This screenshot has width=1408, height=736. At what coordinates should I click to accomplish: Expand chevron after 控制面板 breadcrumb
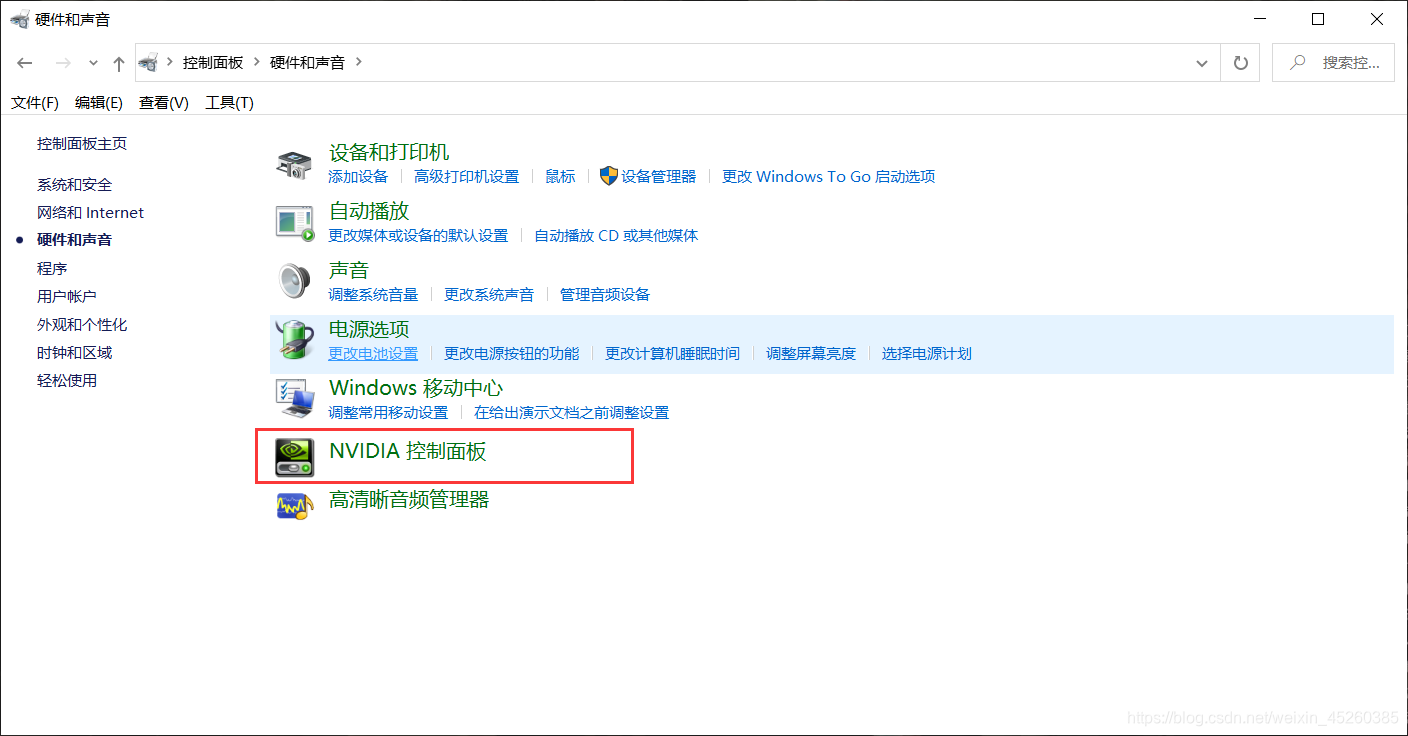pos(257,62)
